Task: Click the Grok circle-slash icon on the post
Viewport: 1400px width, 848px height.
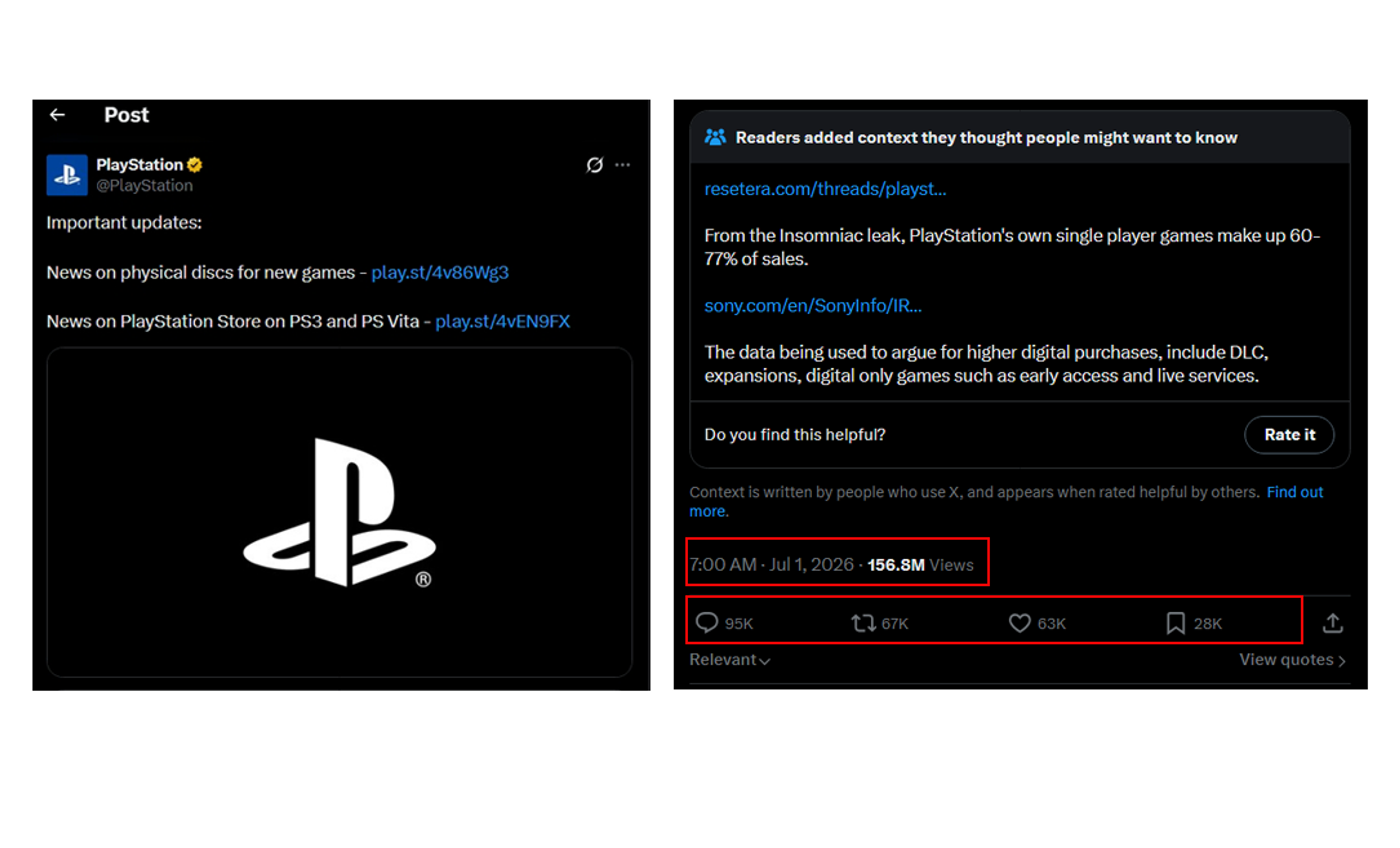Action: [594, 165]
